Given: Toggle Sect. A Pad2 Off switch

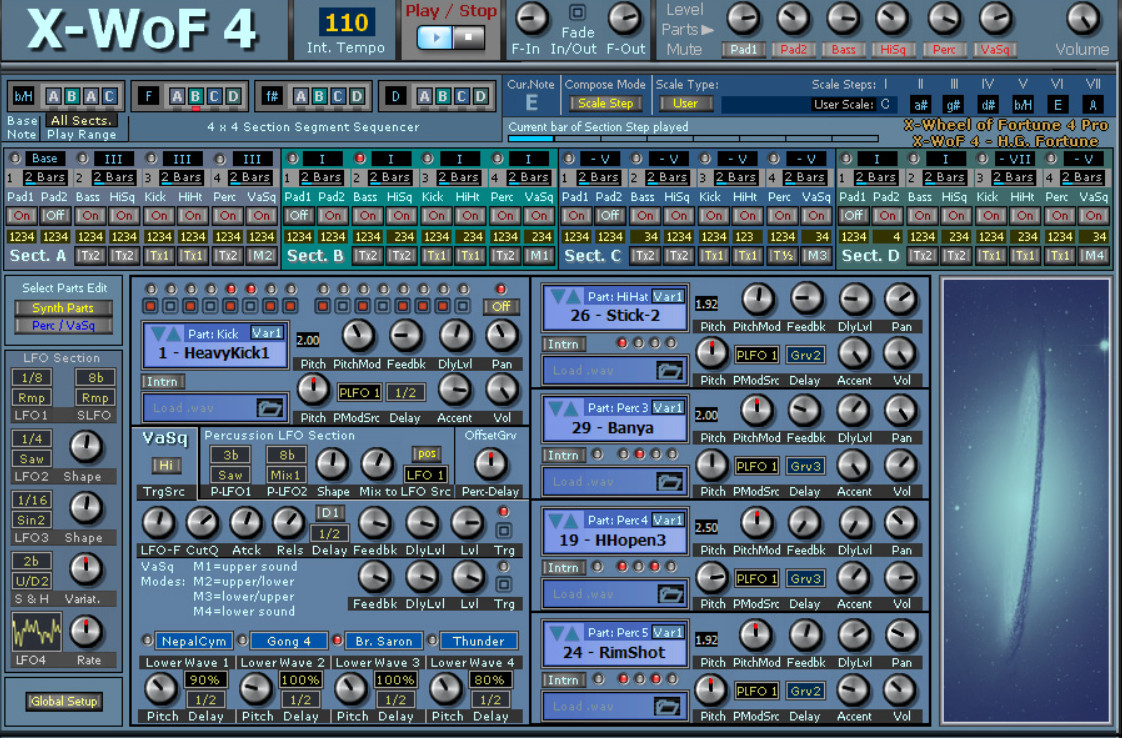Looking at the screenshot, I should pos(54,215).
